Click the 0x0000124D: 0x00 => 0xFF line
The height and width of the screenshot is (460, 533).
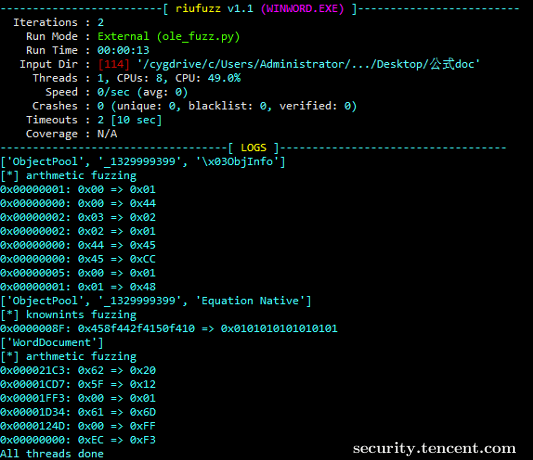pyautogui.click(x=78, y=426)
